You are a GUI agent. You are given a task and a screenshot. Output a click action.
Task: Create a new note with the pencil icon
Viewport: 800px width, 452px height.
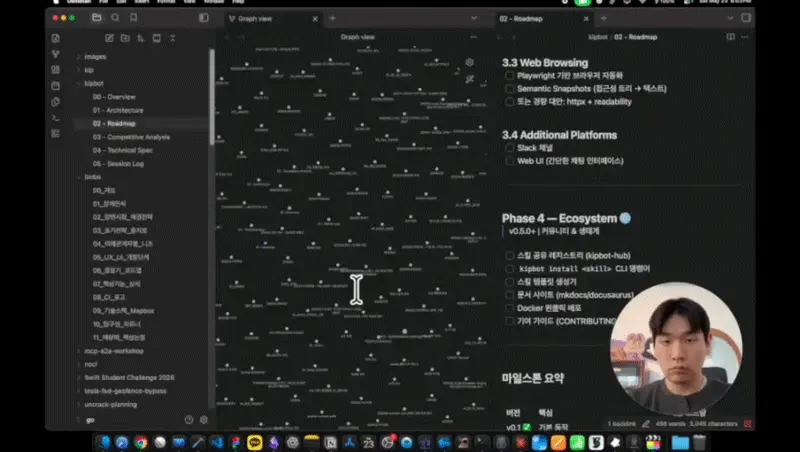(109, 38)
